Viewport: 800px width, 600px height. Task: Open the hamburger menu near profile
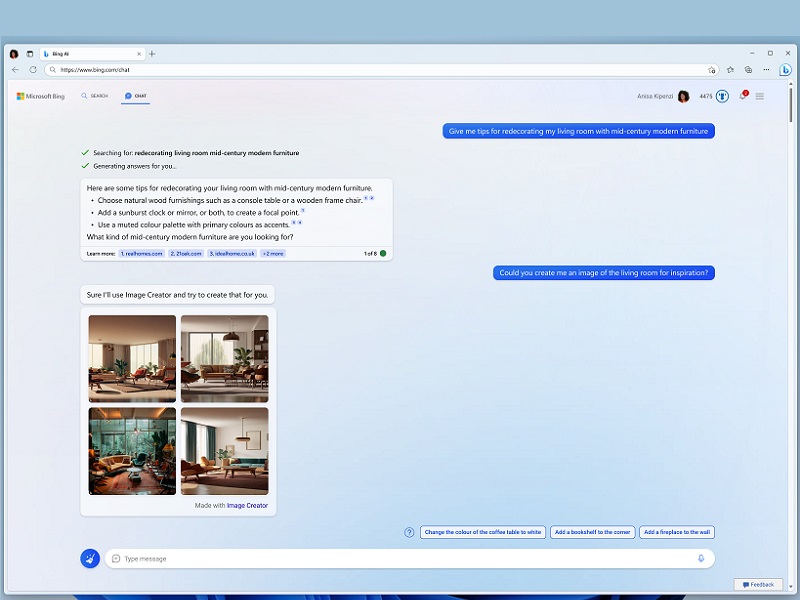click(760, 96)
